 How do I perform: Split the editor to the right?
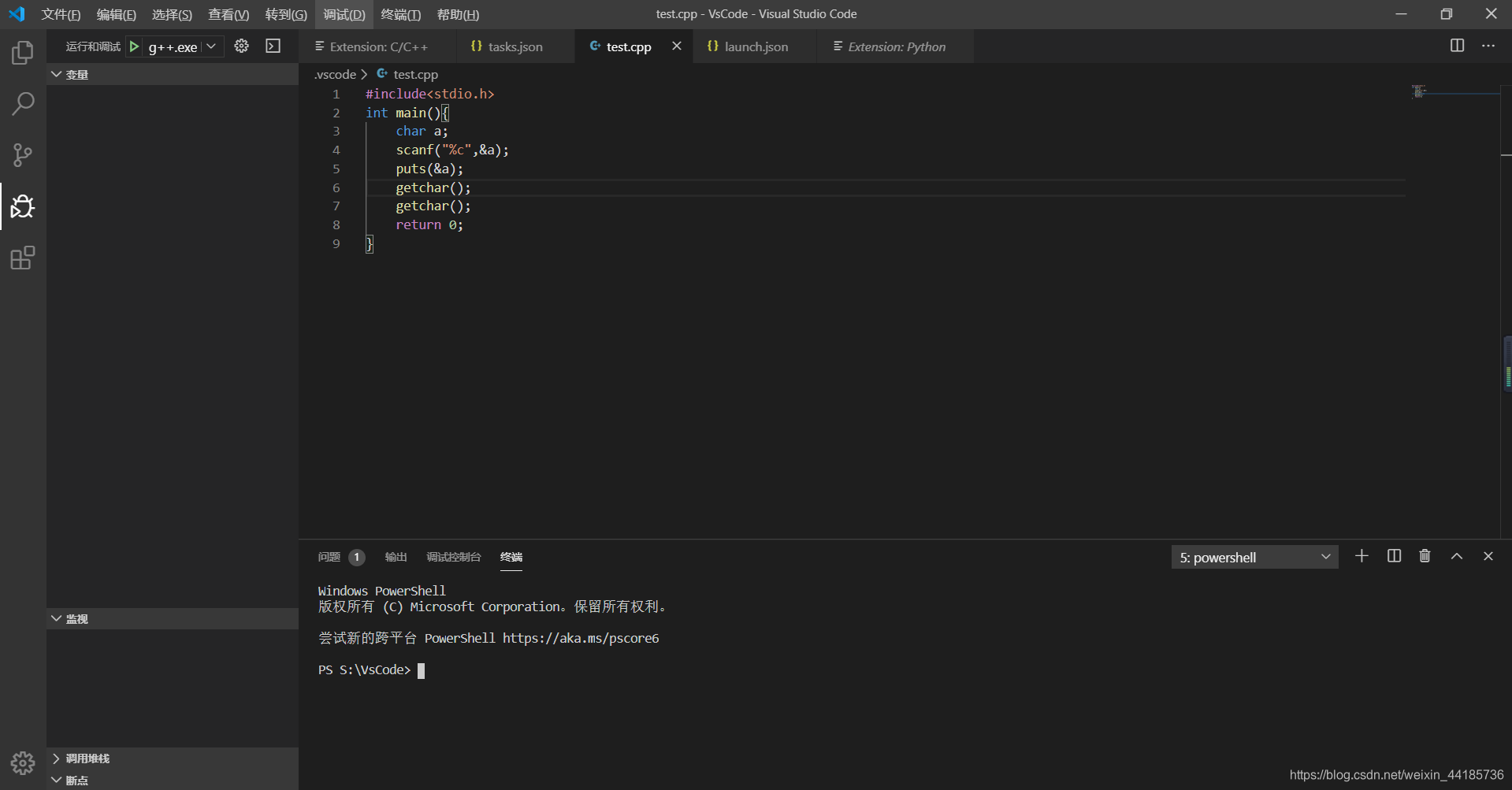(1457, 46)
